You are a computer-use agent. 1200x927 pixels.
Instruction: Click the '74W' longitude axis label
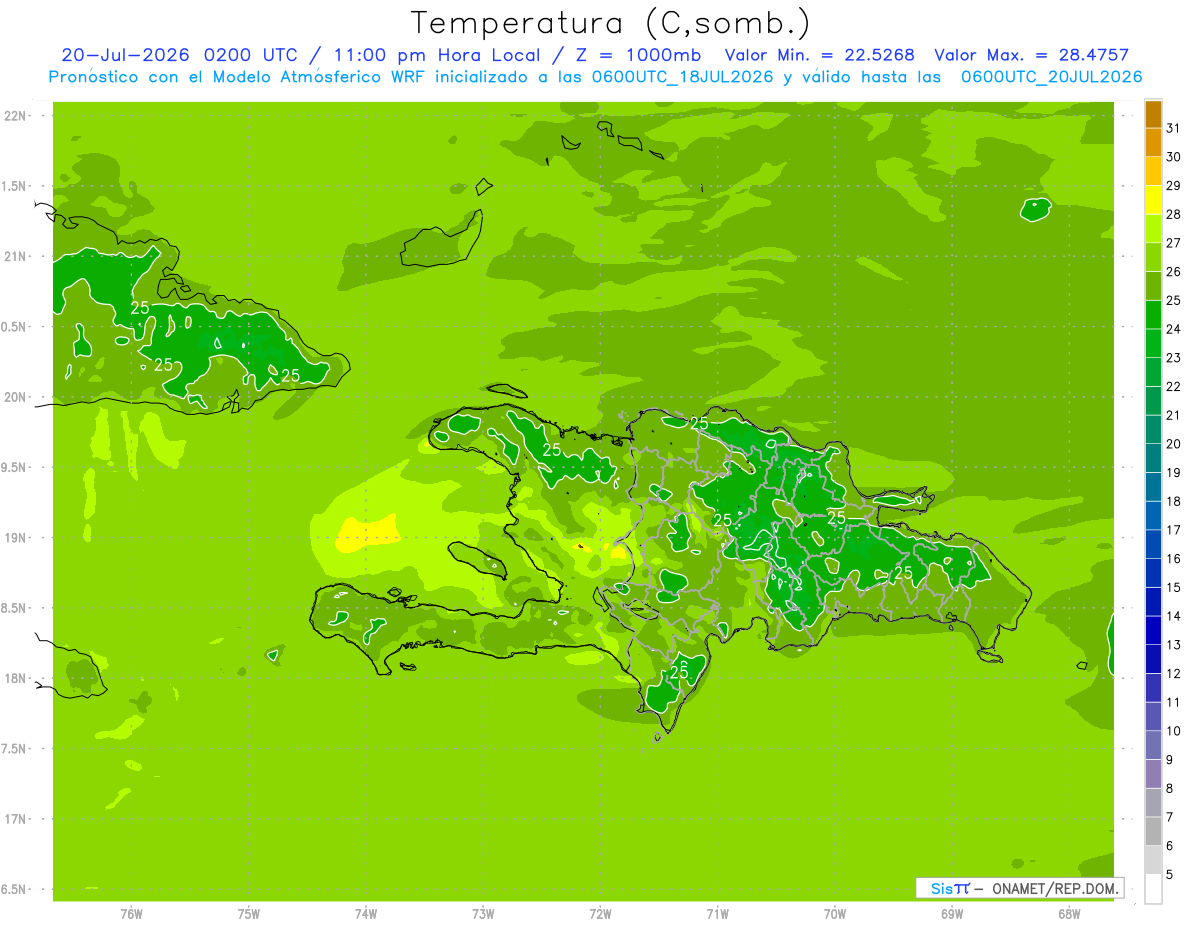[x=366, y=914]
